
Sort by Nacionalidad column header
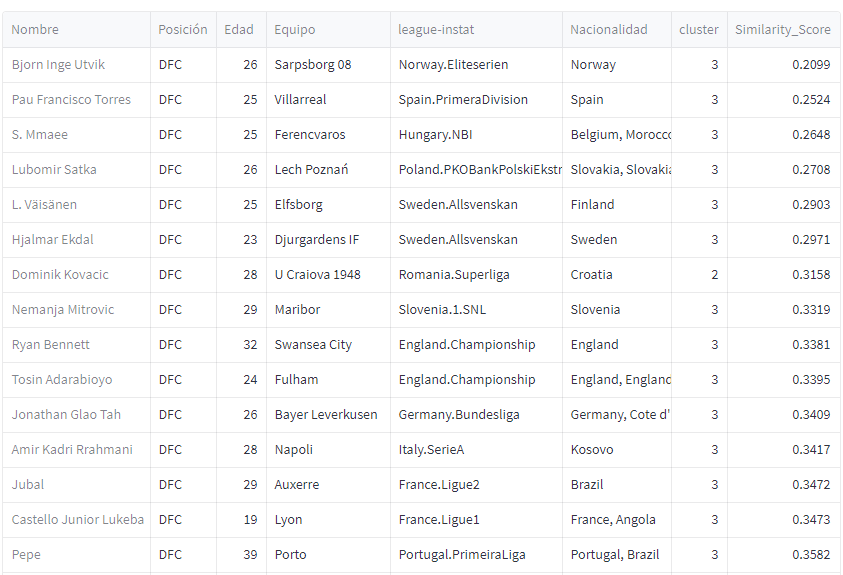tap(617, 30)
